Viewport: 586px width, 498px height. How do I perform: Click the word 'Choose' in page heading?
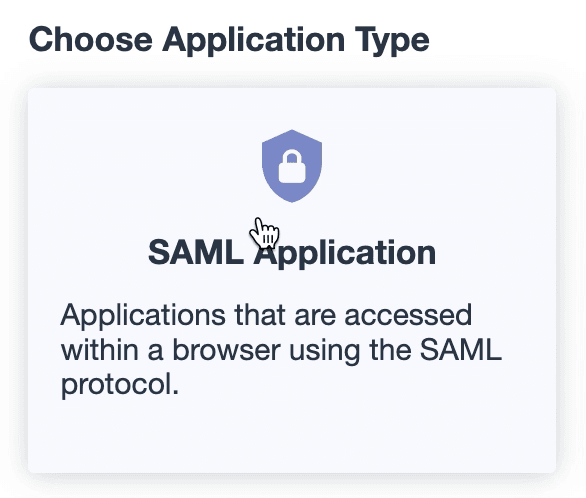pos(91,40)
